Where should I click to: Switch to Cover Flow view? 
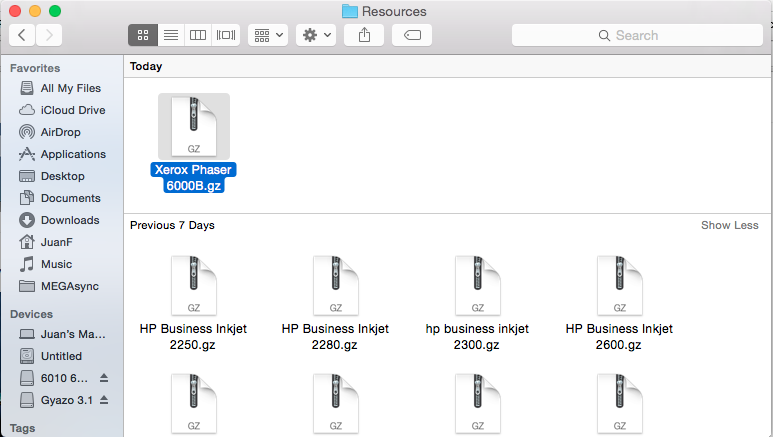[x=226, y=35]
